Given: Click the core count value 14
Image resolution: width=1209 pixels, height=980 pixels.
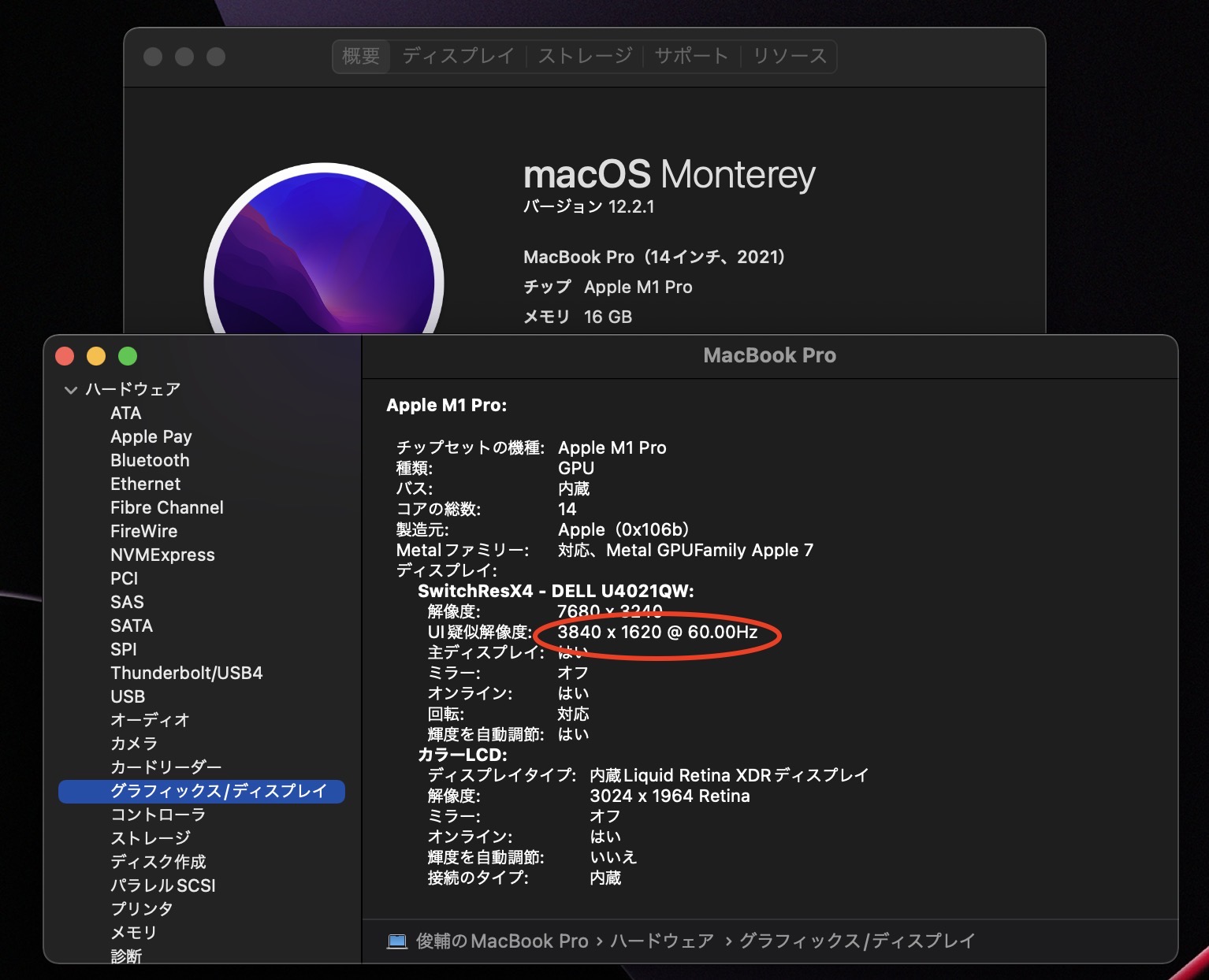Looking at the screenshot, I should click(567, 509).
